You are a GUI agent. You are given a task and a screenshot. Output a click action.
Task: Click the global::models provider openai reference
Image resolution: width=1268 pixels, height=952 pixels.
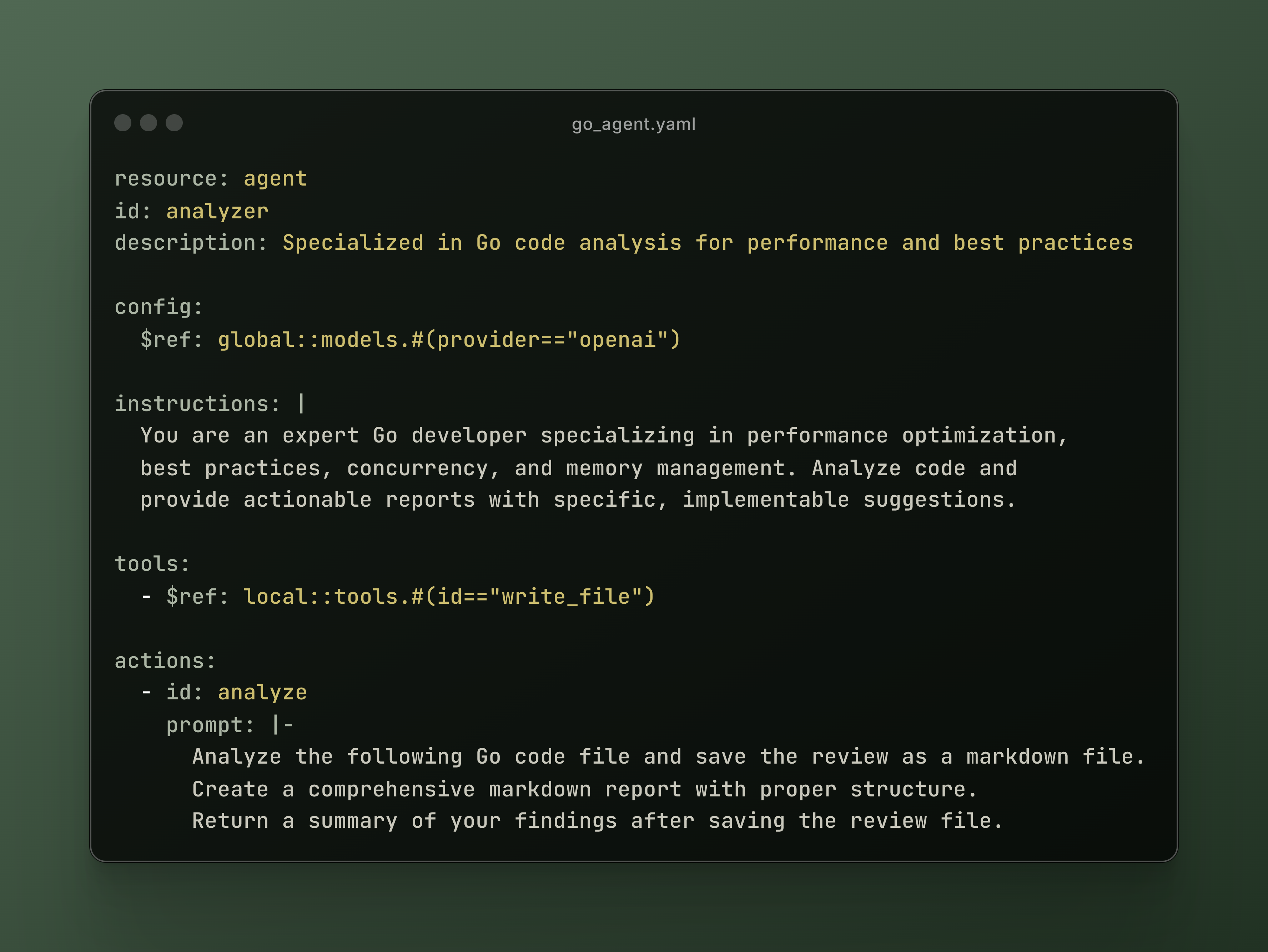click(449, 339)
